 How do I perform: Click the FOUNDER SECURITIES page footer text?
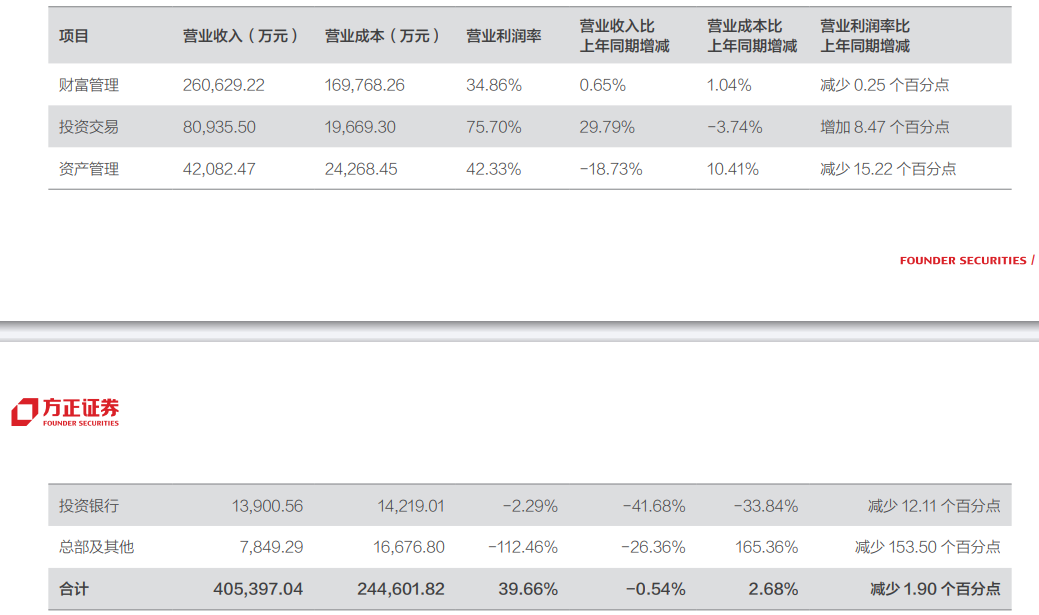pos(963,261)
